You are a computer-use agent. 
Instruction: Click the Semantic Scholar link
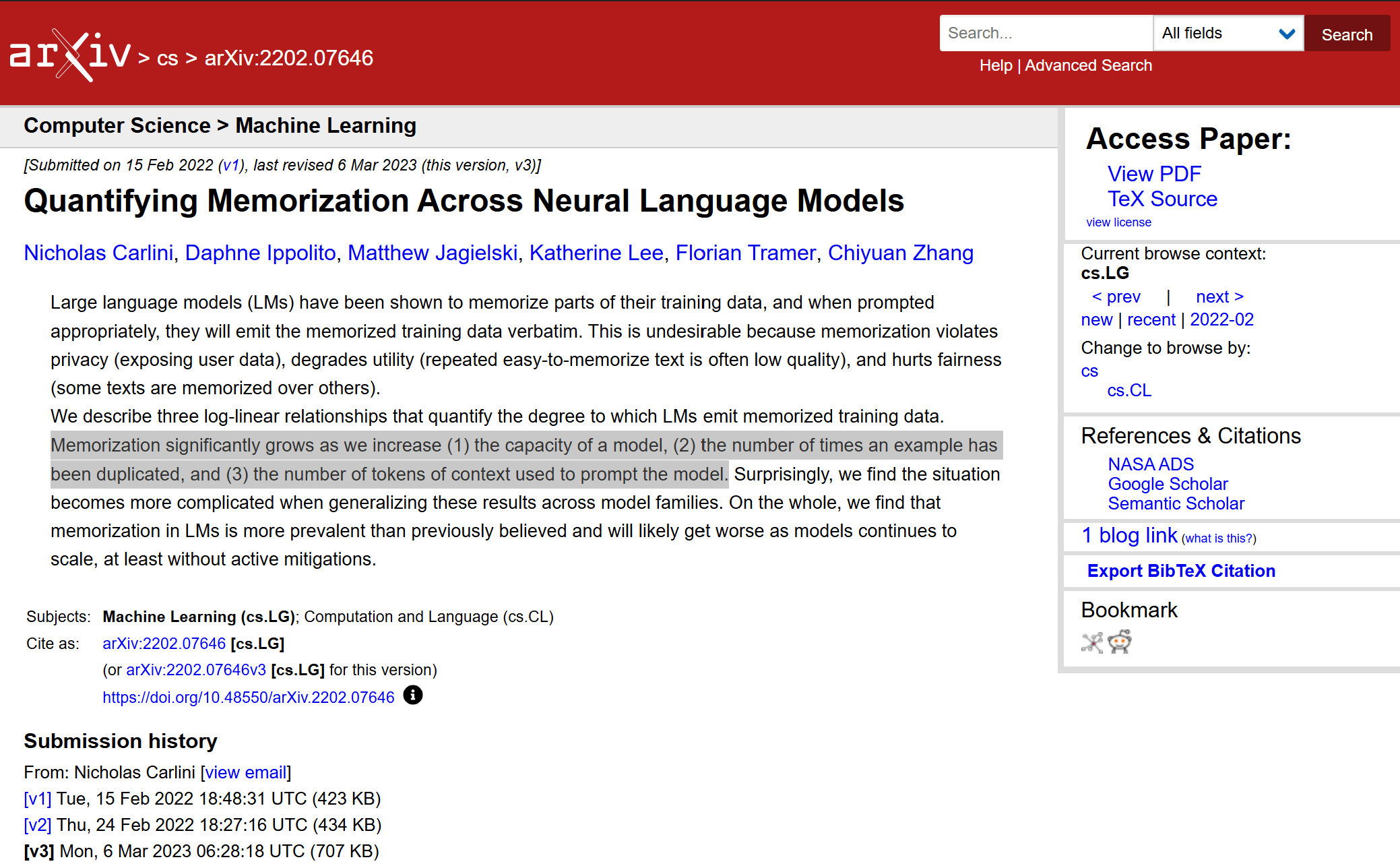(x=1176, y=503)
